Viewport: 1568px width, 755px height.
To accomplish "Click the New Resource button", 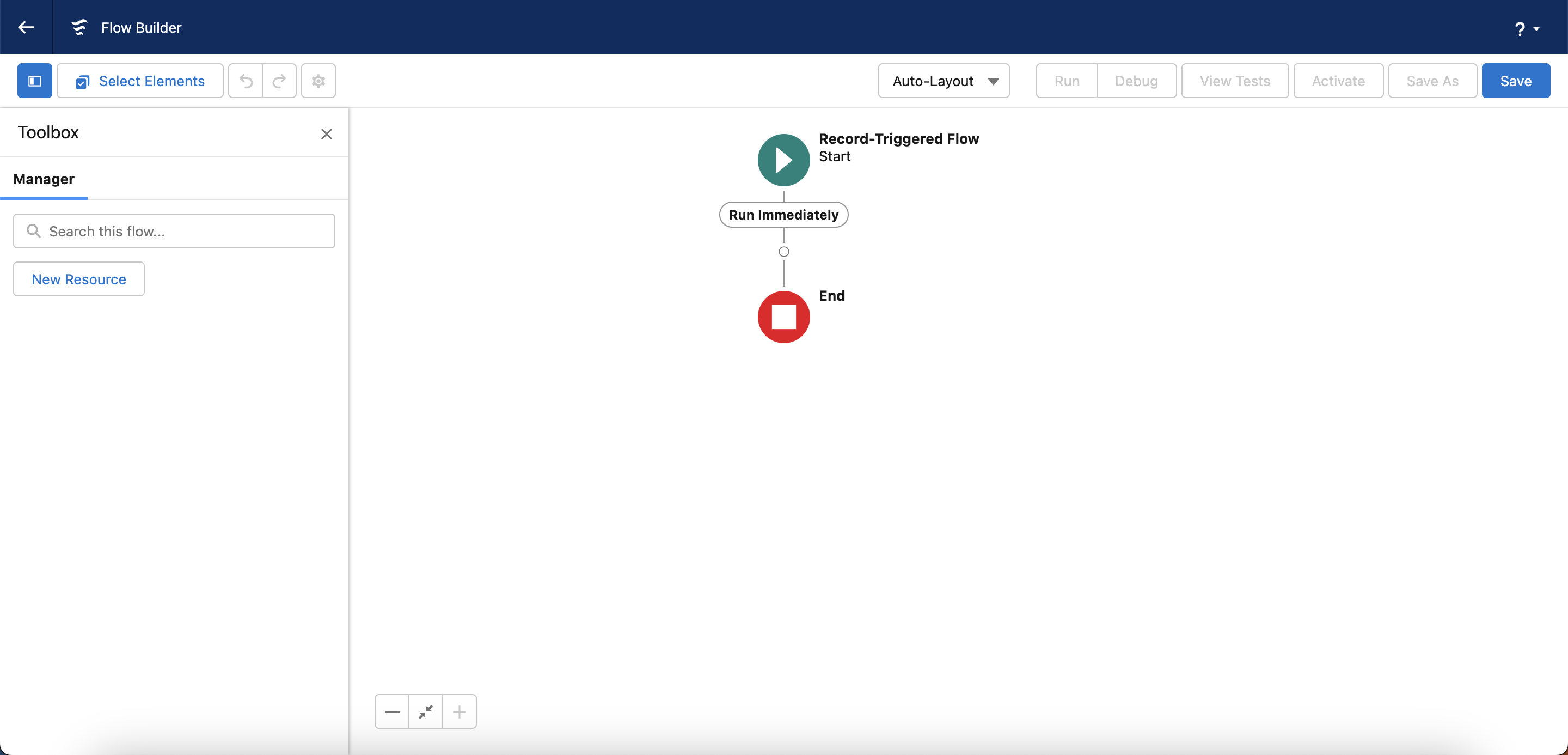I will tap(79, 279).
